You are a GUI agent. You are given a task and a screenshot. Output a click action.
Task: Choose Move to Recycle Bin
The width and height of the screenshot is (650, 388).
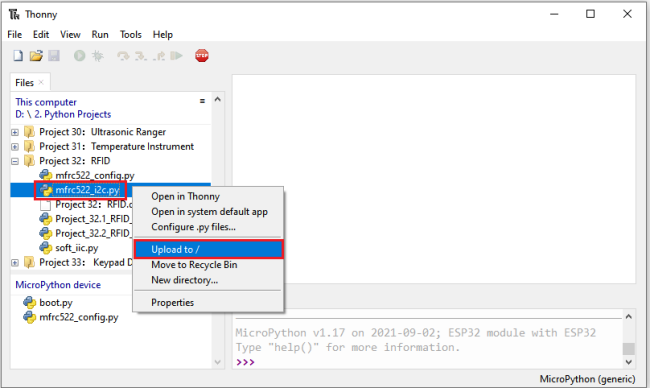[x=209, y=264]
